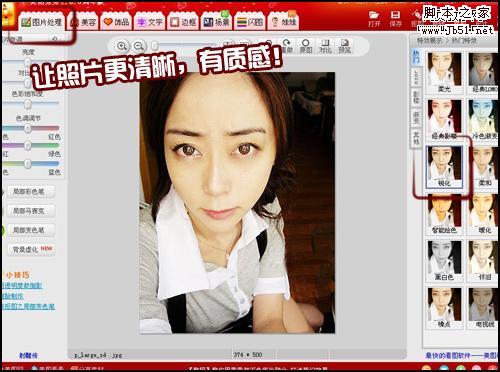The image size is (500, 372).
Task: Click the portrait photo on the canvas
Action: click(x=237, y=203)
